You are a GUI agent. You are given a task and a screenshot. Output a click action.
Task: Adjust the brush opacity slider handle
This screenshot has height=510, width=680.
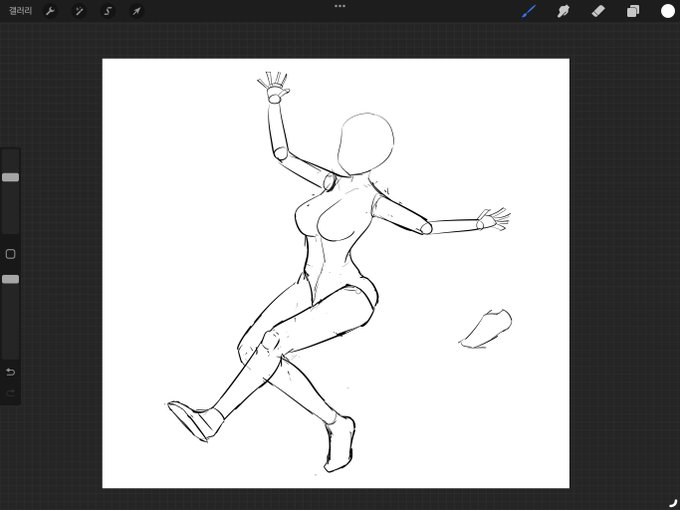[x=10, y=279]
